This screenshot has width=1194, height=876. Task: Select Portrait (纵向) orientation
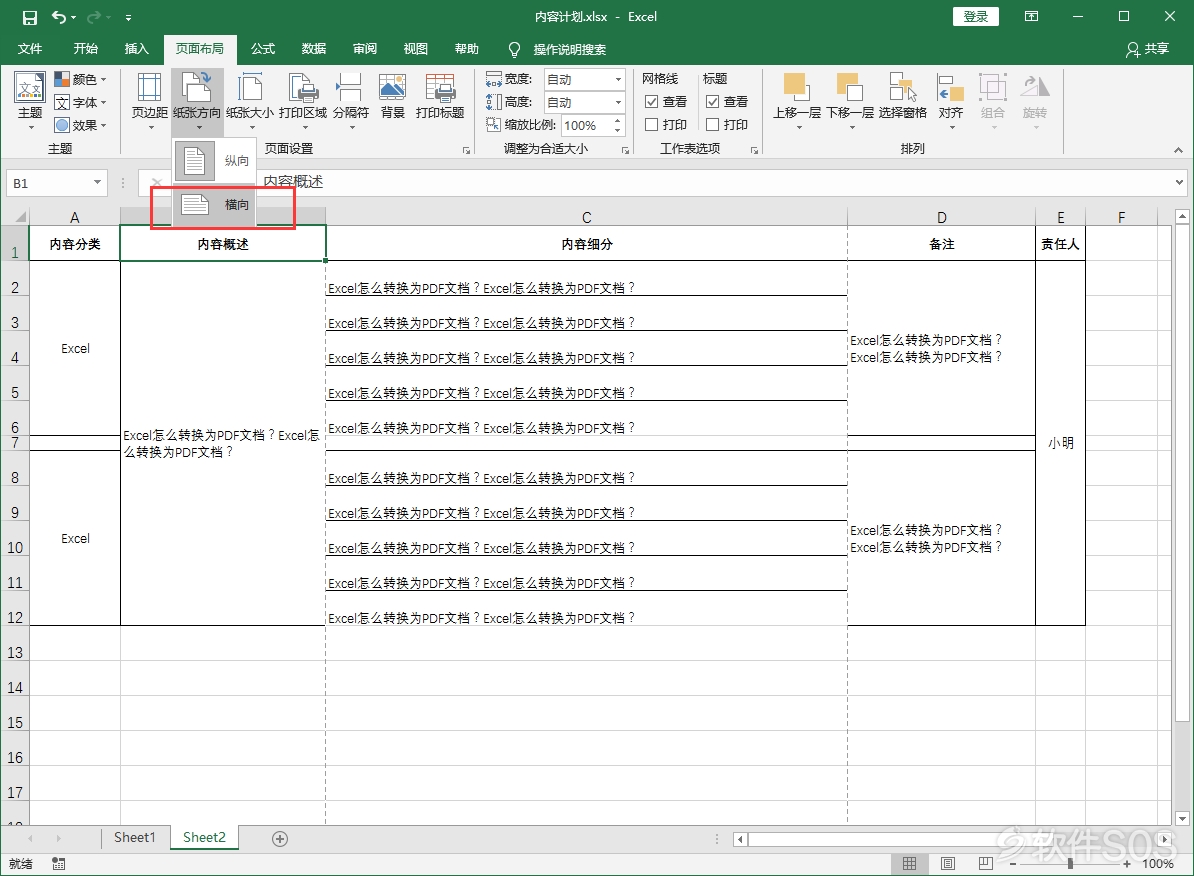215,161
